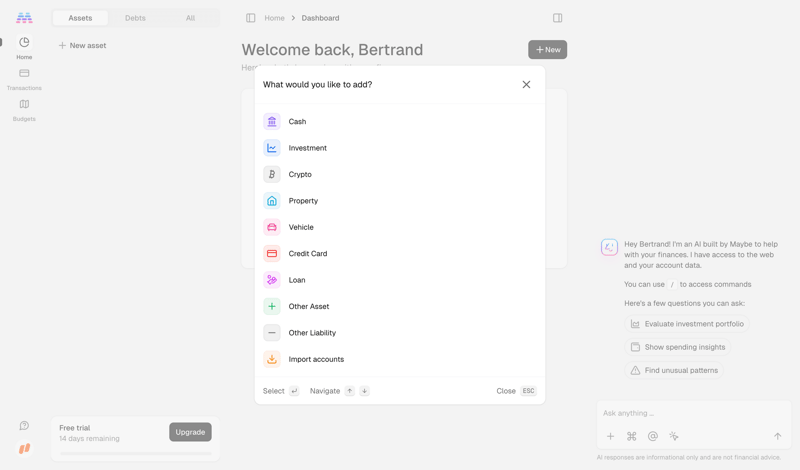Image resolution: width=800 pixels, height=470 pixels.
Task: Click the Credit Card option label
Action: [x=308, y=254]
